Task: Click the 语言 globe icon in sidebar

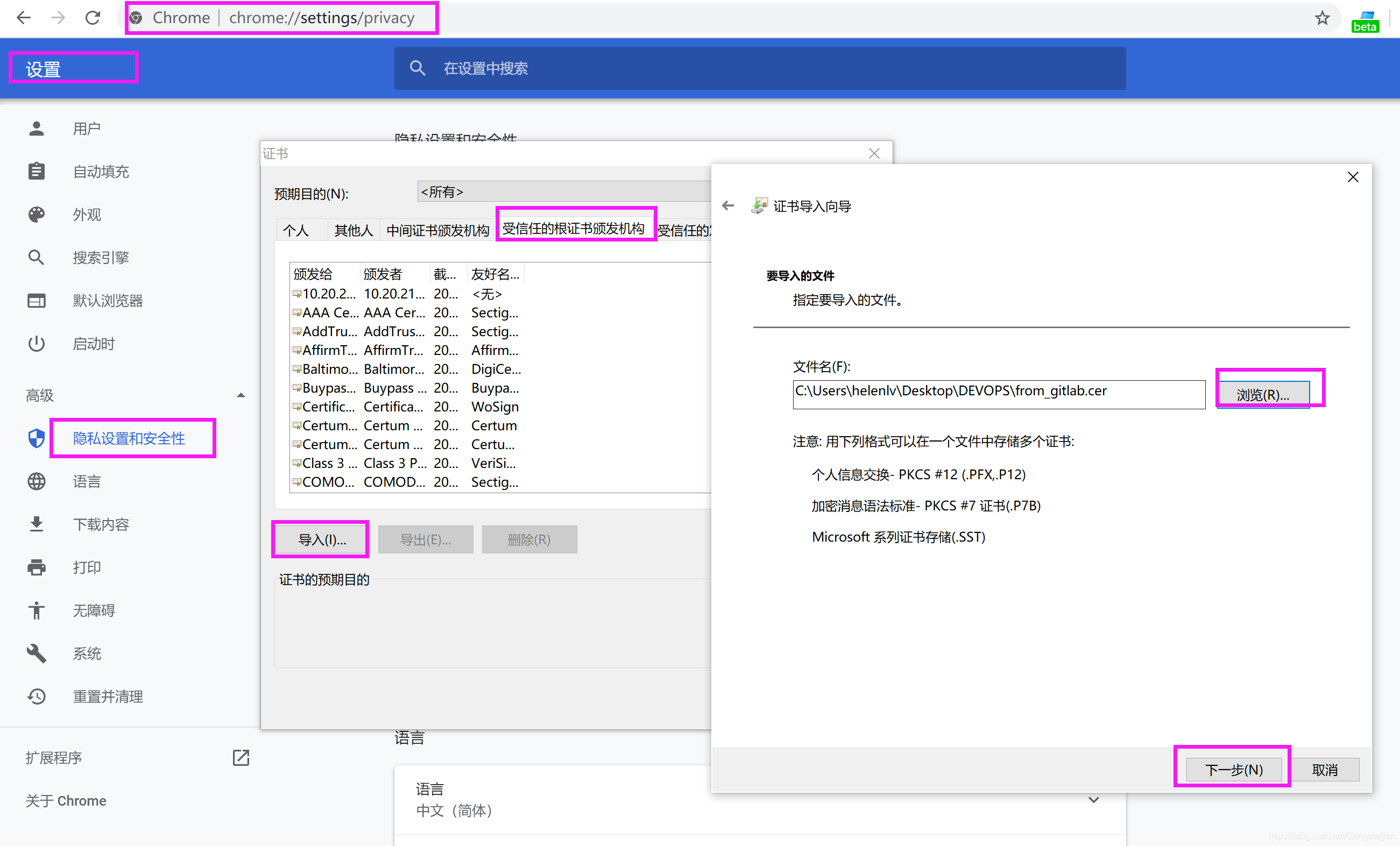Action: [x=37, y=481]
